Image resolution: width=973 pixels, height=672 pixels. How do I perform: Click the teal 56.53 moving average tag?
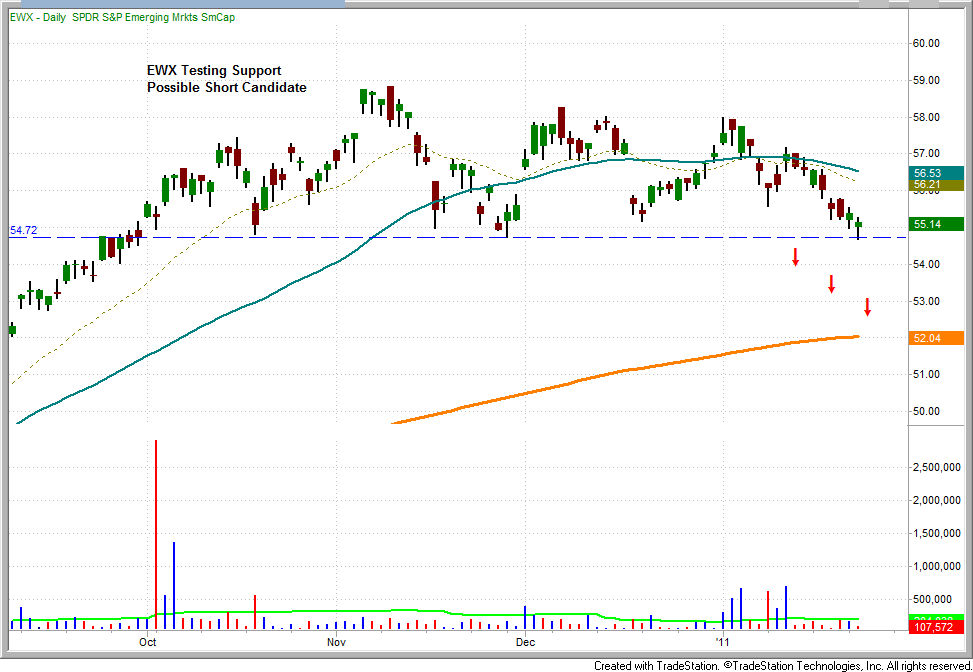click(x=936, y=172)
